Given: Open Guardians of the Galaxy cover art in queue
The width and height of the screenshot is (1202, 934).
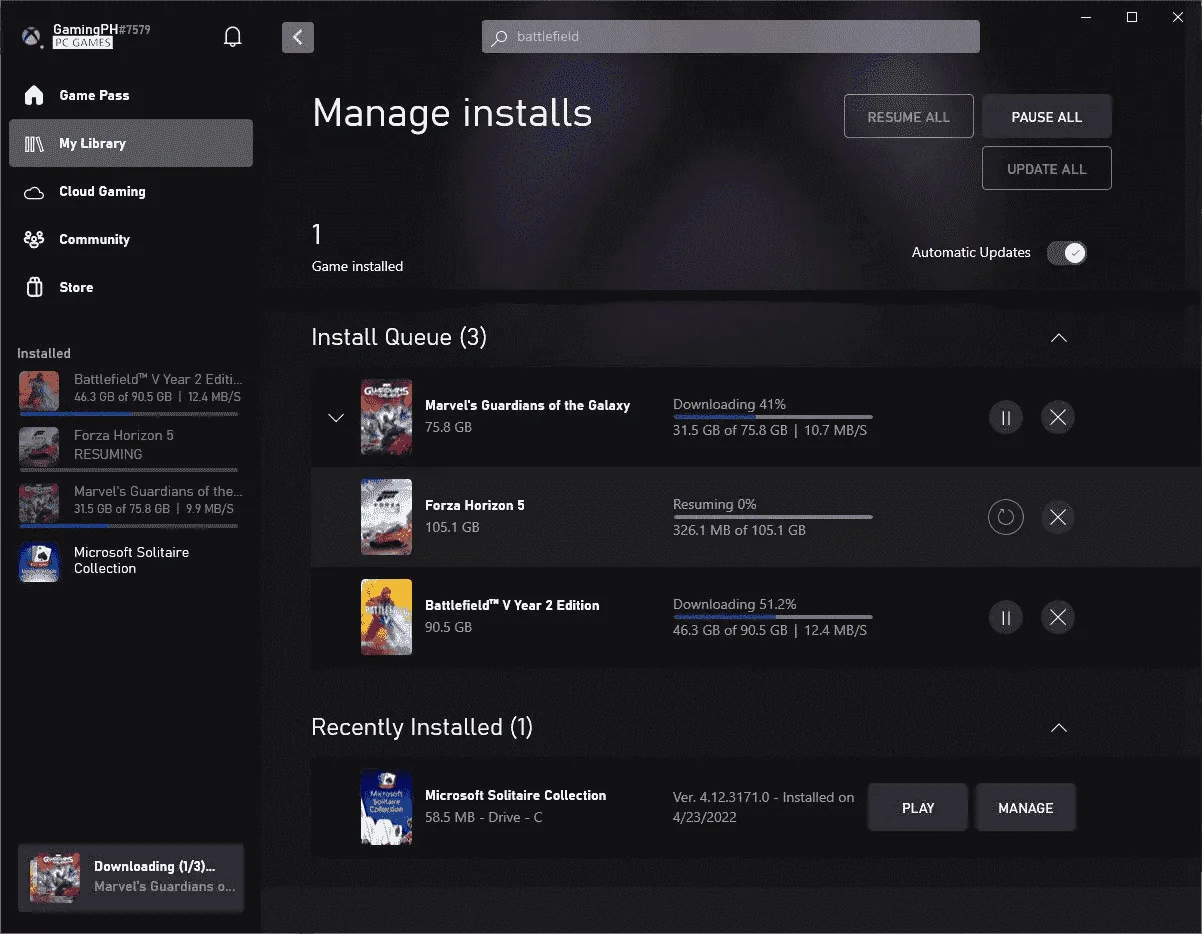Looking at the screenshot, I should [x=386, y=417].
